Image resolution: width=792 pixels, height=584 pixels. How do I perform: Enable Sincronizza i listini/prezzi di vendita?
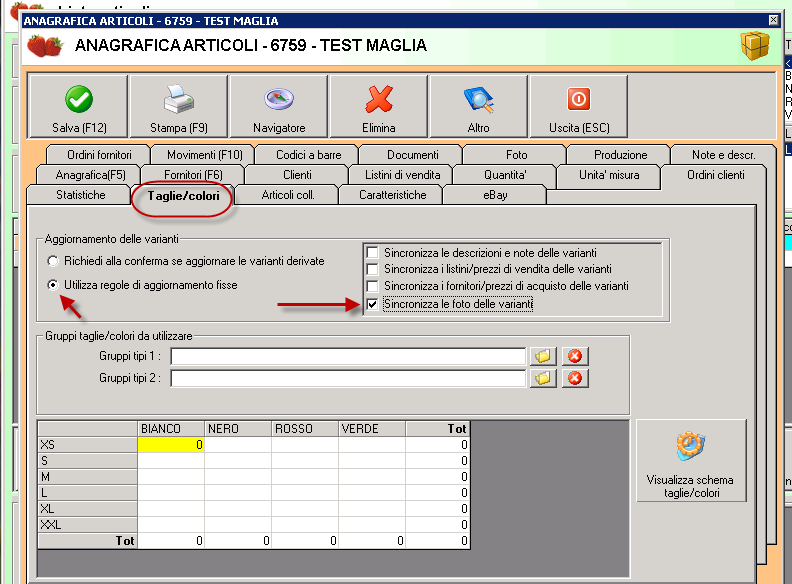coord(372,269)
